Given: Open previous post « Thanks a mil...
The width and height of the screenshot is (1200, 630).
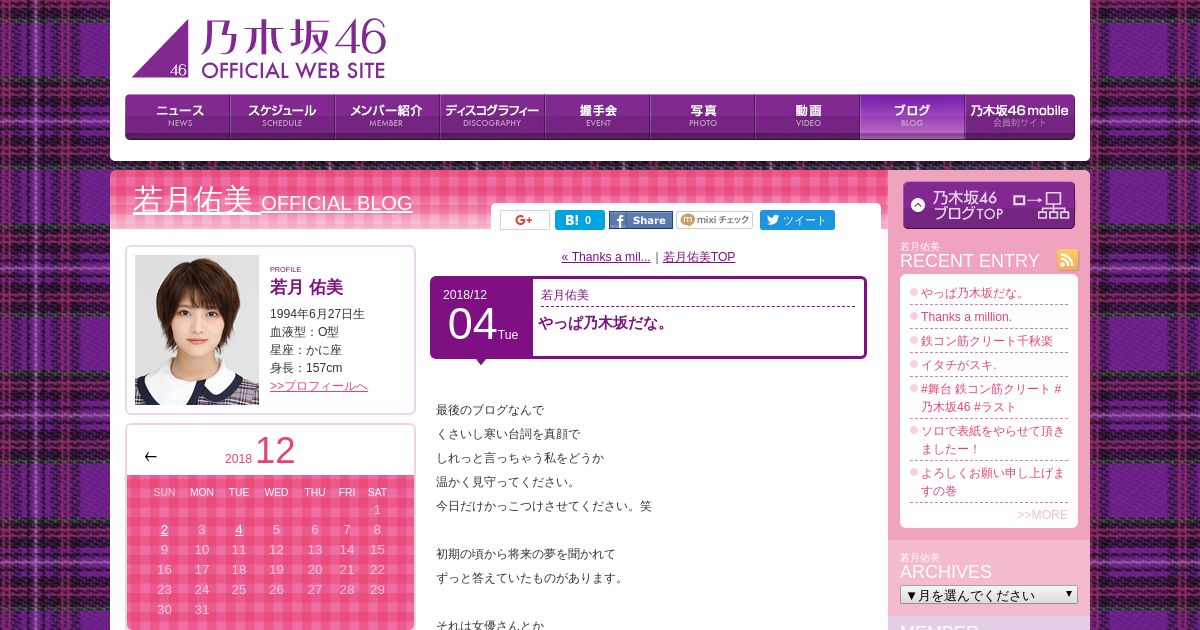Looking at the screenshot, I should click(606, 257).
